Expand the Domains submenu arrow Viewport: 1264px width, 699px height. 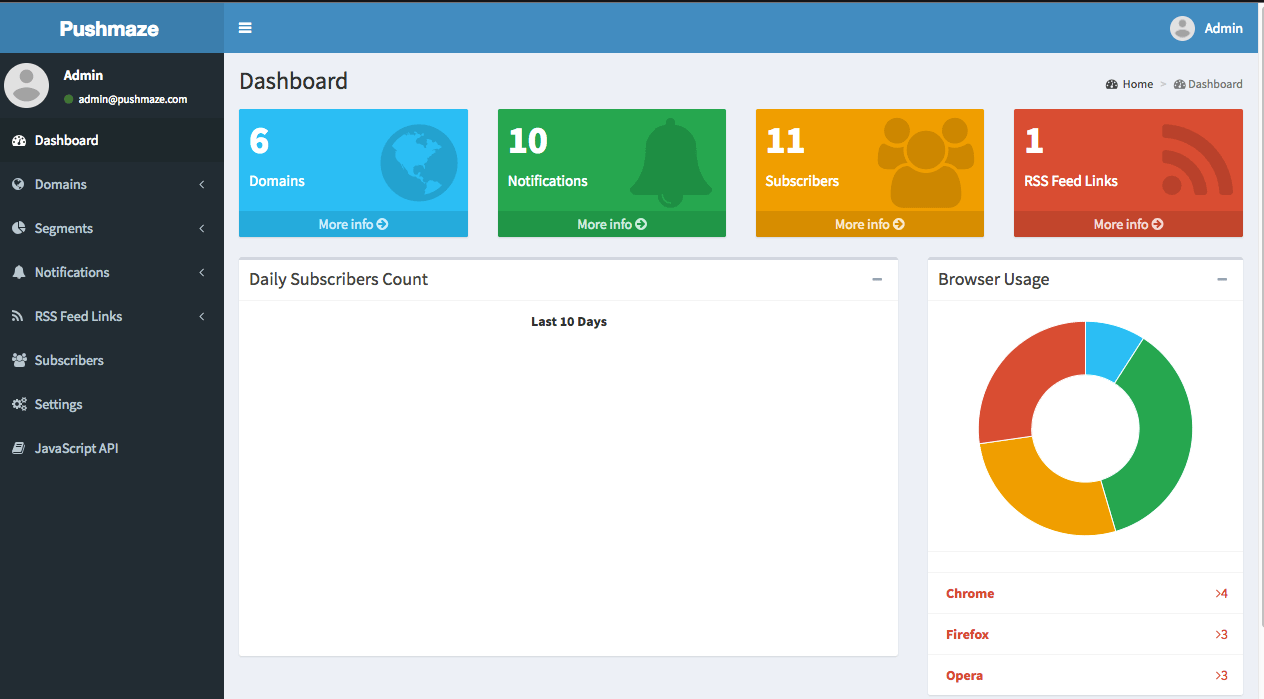click(202, 184)
